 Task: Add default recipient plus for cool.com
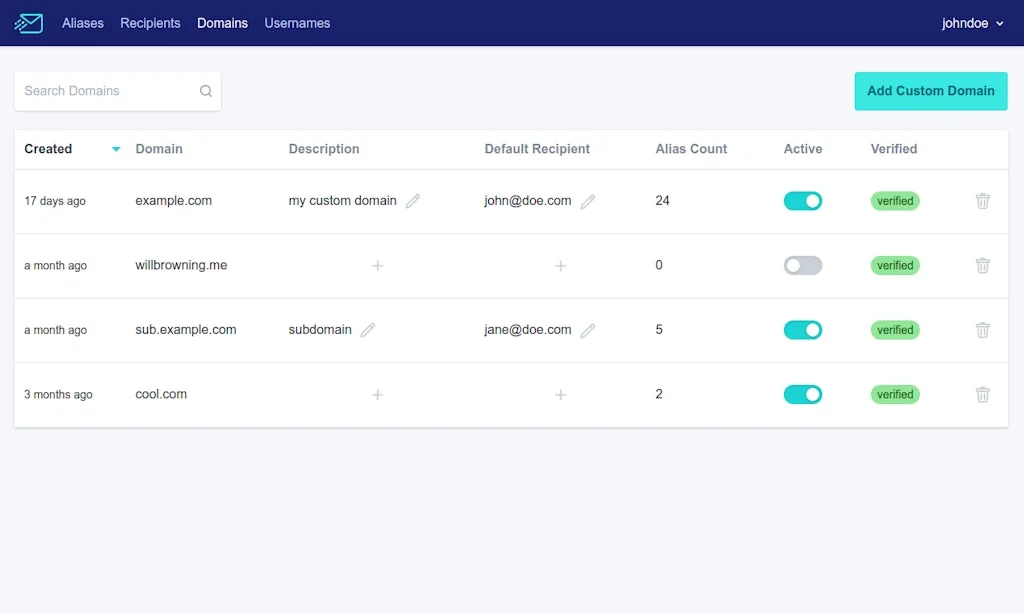click(560, 395)
